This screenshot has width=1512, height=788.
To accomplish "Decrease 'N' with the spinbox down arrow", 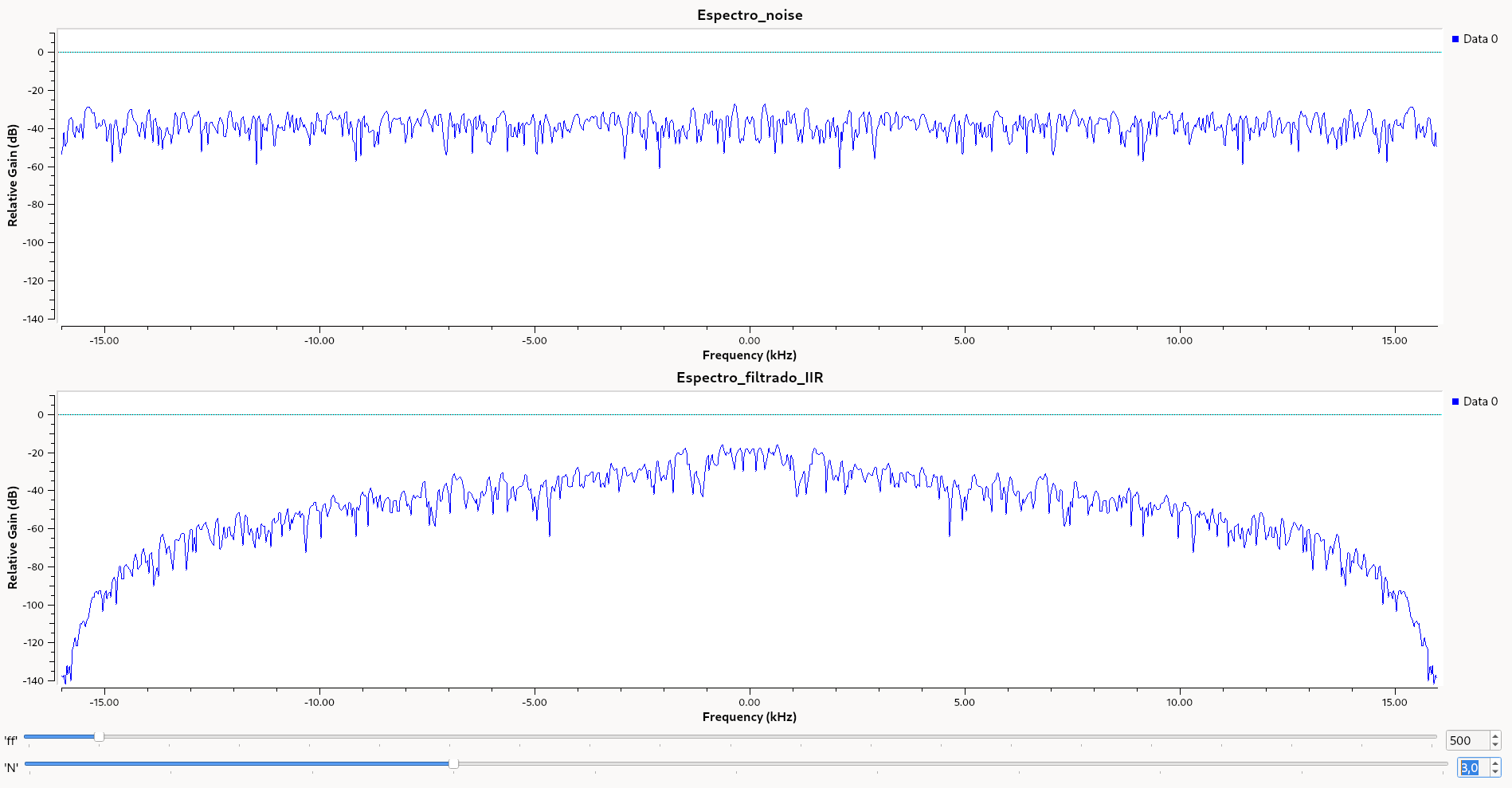I will coord(1495,772).
